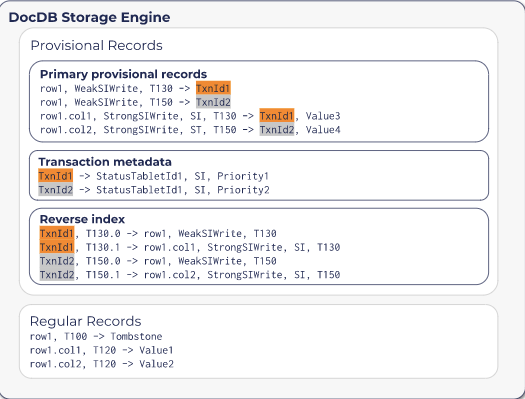Click orange TxnId1 in Transaction metadata
The image size is (525, 399).
(56, 176)
